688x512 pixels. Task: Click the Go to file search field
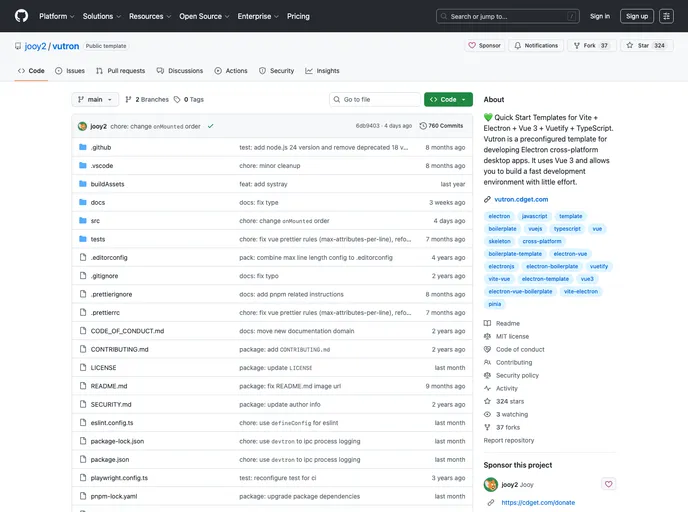(x=377, y=100)
